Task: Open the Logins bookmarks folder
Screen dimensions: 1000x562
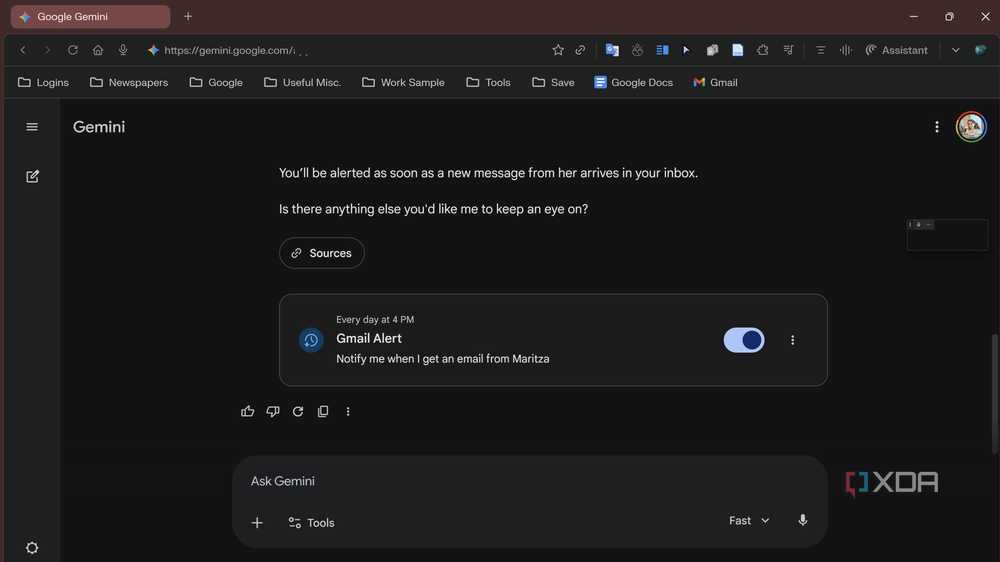Action: coord(43,82)
